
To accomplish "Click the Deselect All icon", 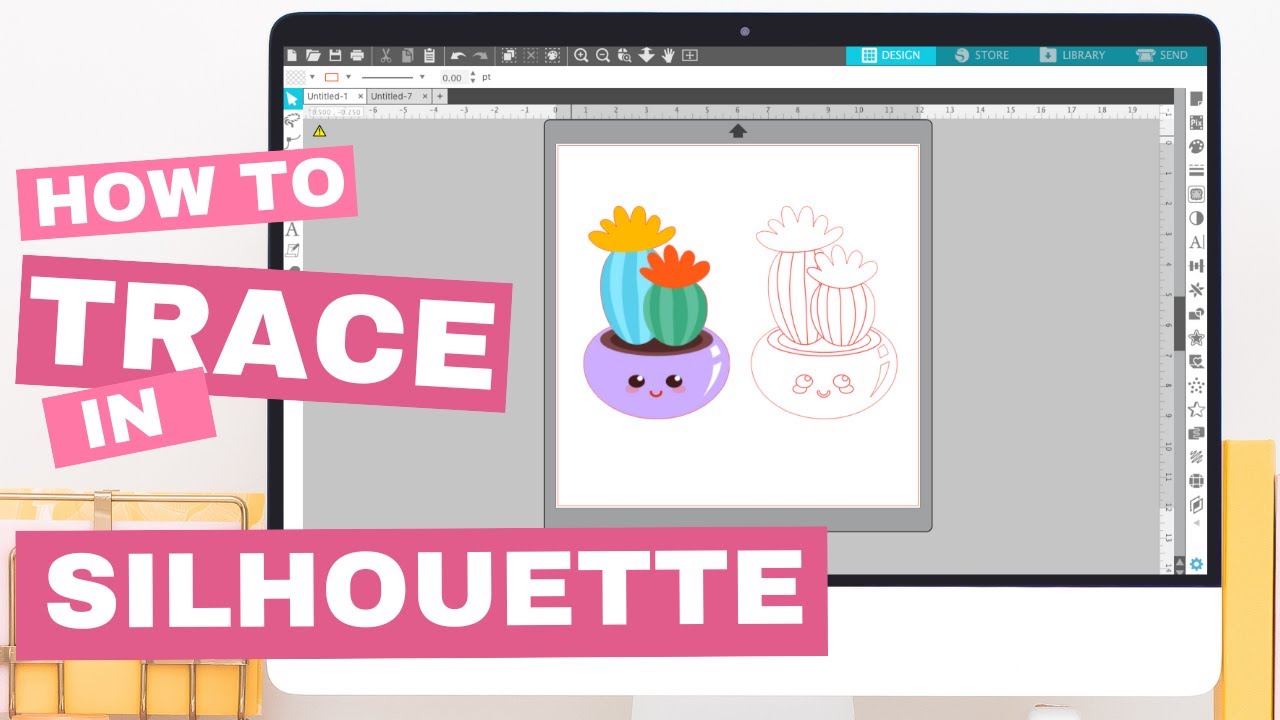I will point(531,56).
